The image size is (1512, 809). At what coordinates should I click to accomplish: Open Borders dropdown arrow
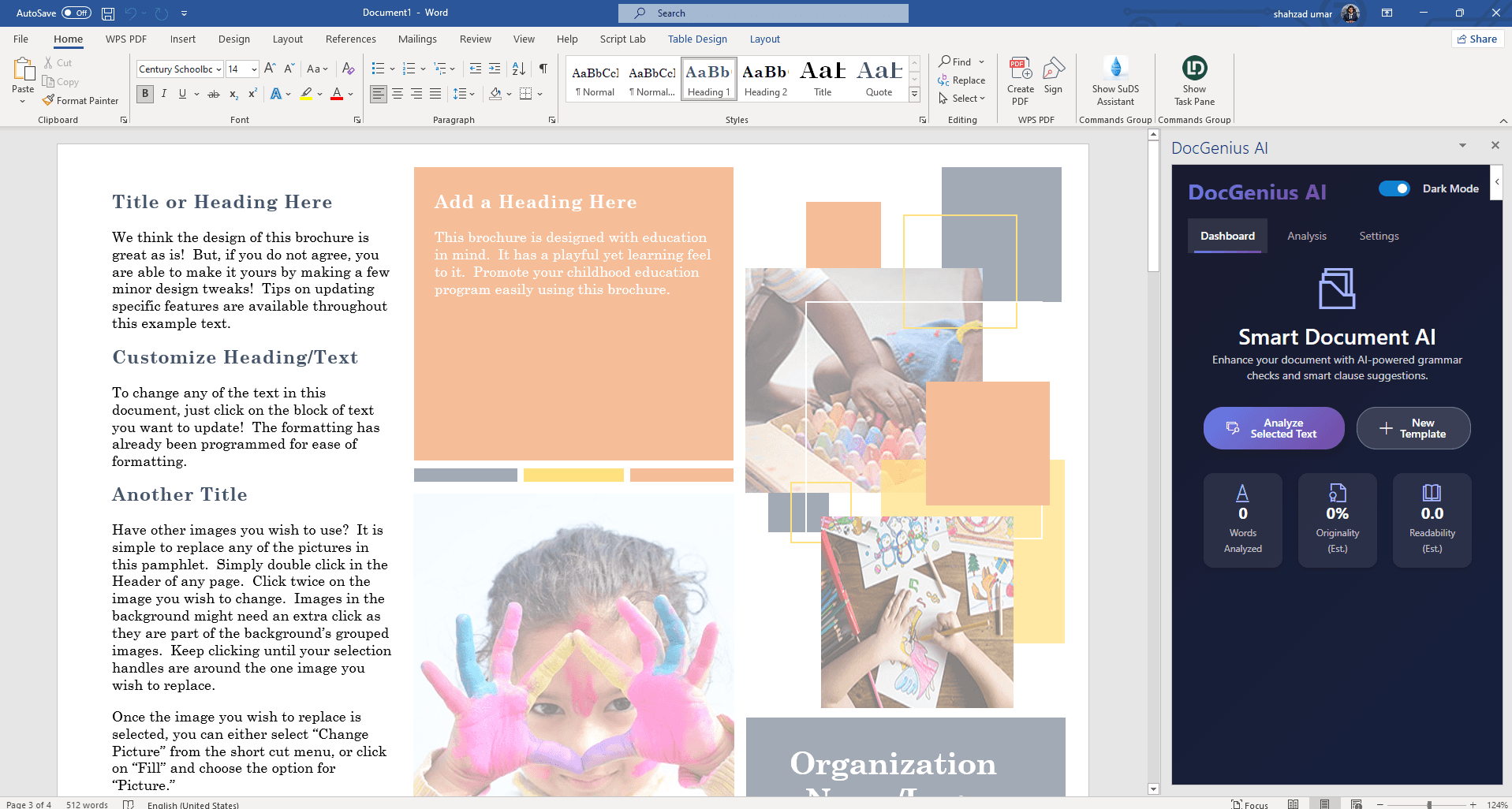[x=540, y=94]
